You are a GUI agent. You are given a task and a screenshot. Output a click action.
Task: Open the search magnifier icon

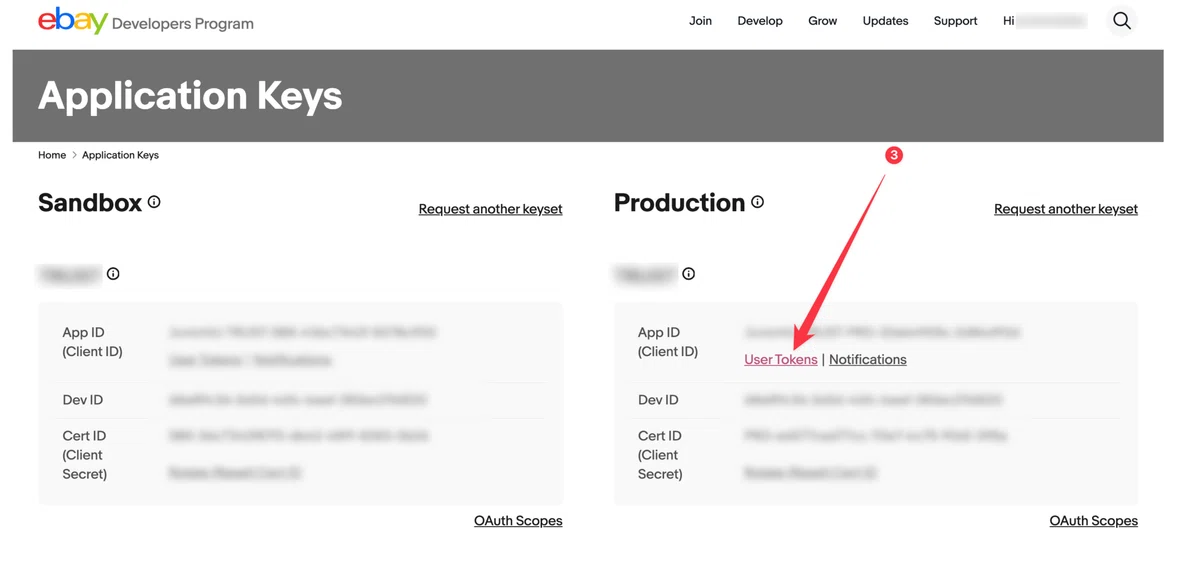pyautogui.click(x=1122, y=21)
